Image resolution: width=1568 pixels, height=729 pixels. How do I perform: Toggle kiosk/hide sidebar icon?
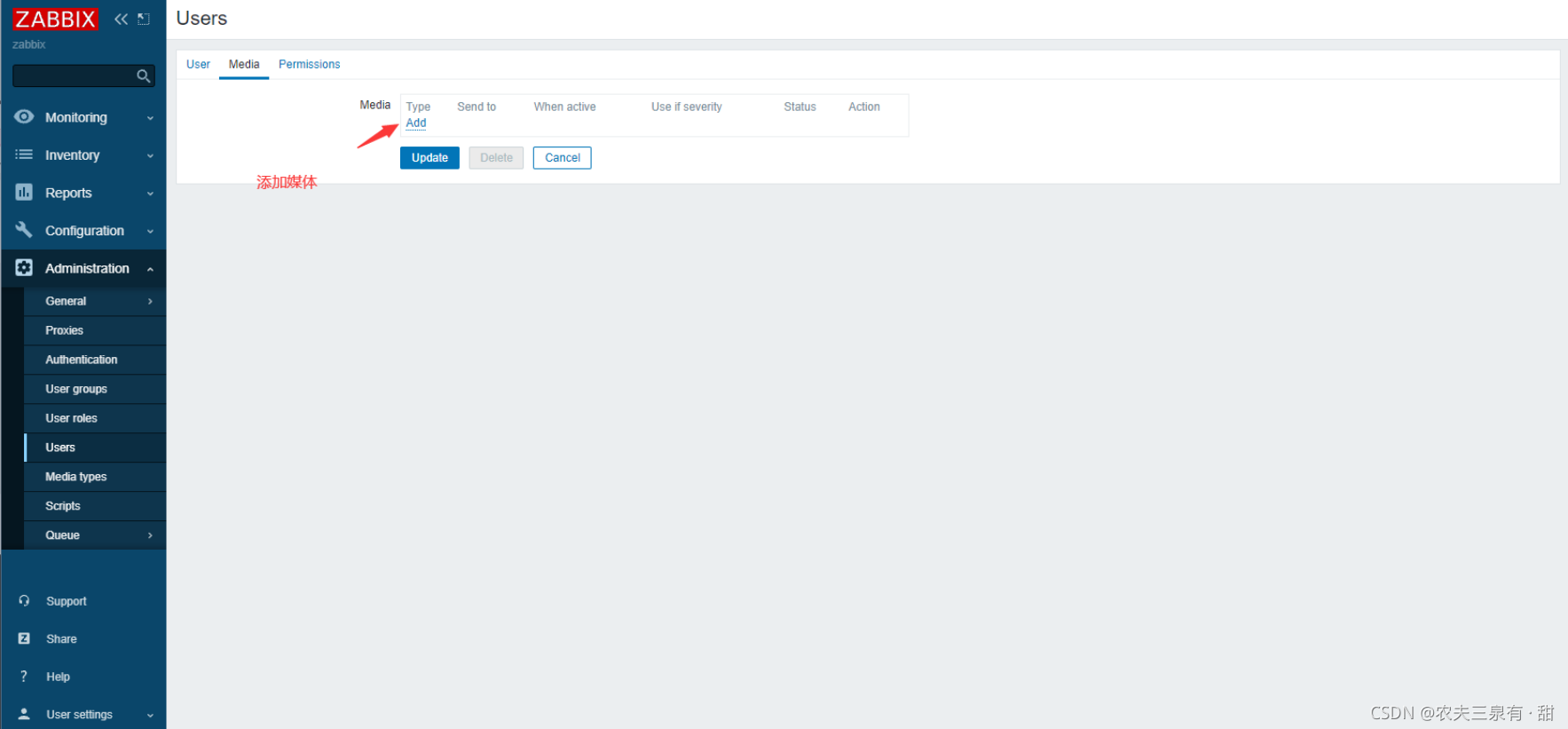[x=144, y=19]
